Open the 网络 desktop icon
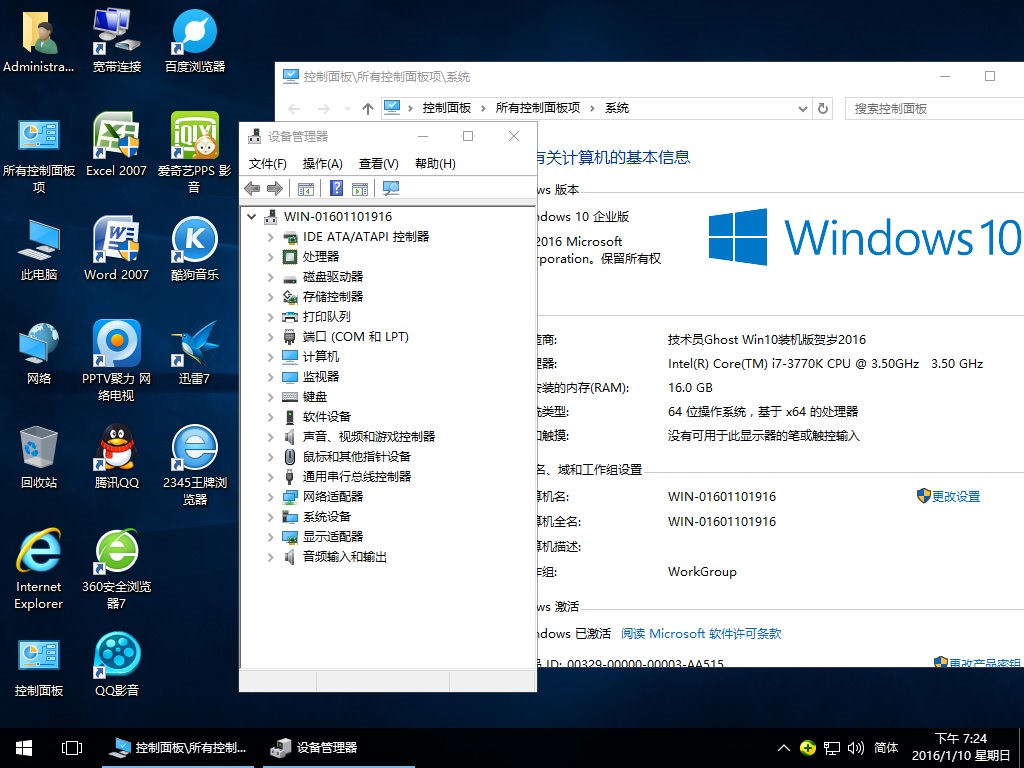 point(39,353)
